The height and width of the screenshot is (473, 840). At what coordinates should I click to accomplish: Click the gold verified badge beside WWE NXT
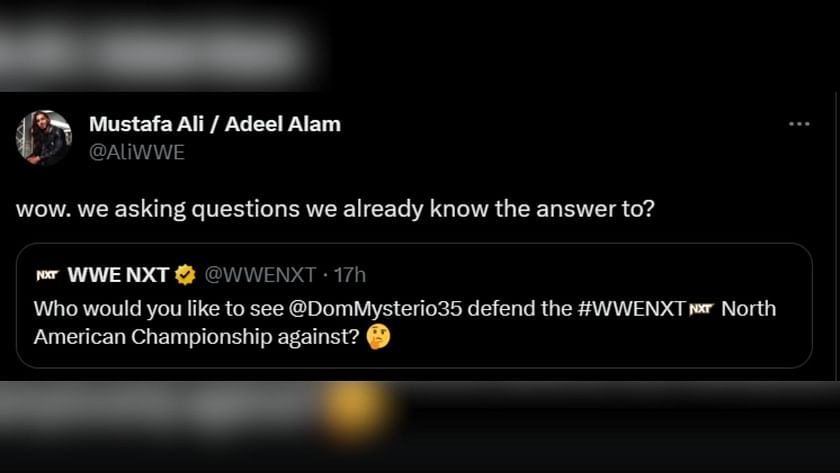point(185,275)
